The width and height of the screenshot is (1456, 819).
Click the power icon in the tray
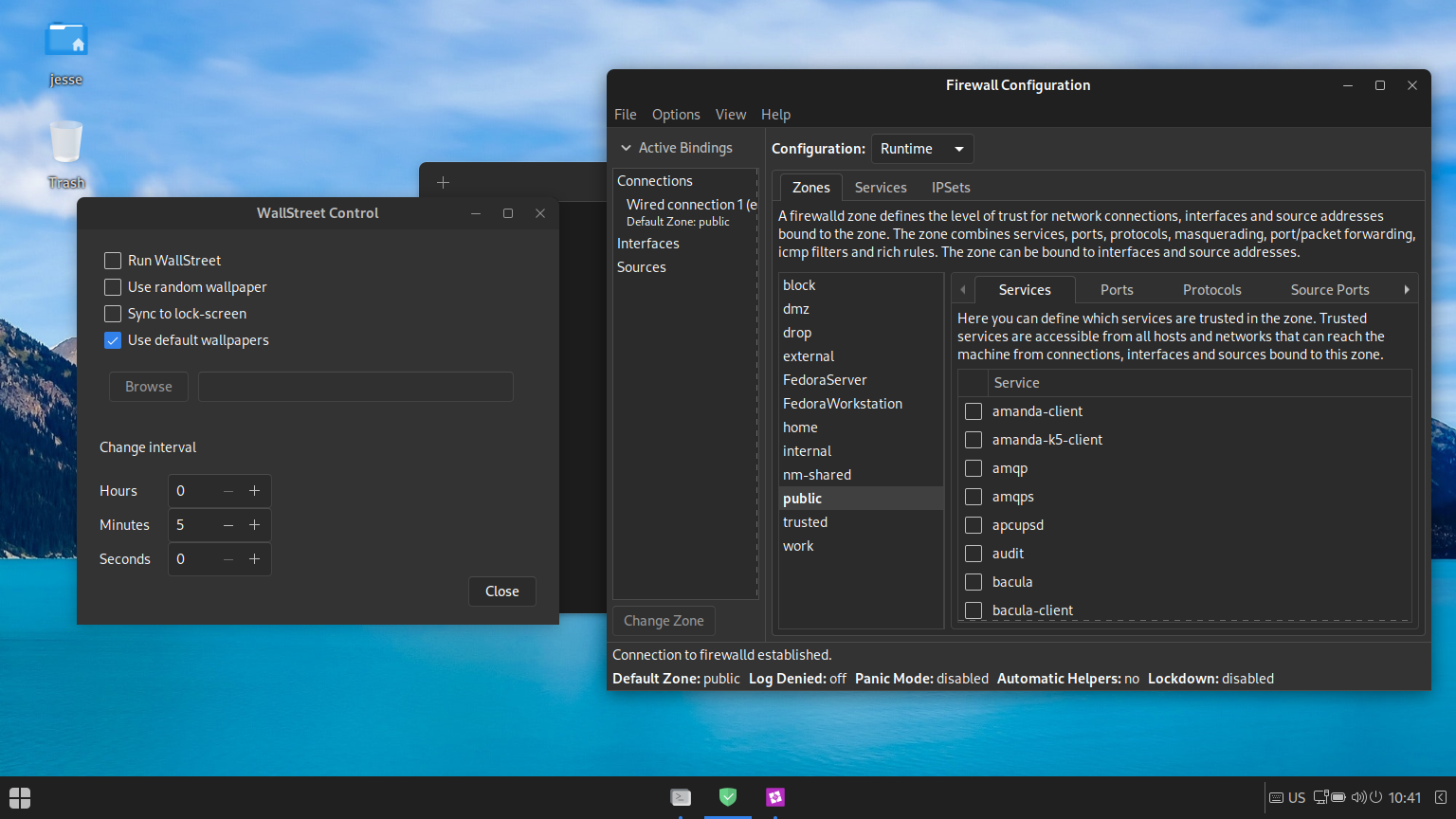coord(1375,797)
